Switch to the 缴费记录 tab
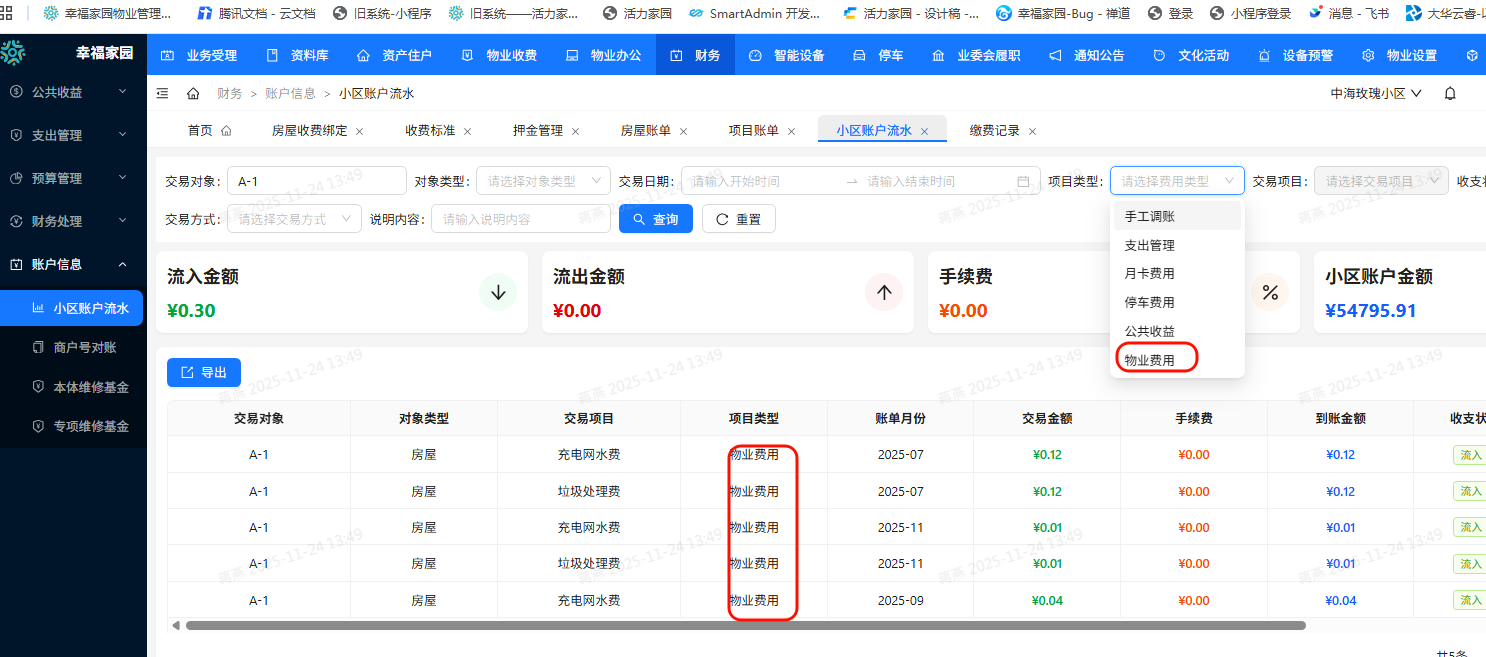 pyautogui.click(x=994, y=131)
